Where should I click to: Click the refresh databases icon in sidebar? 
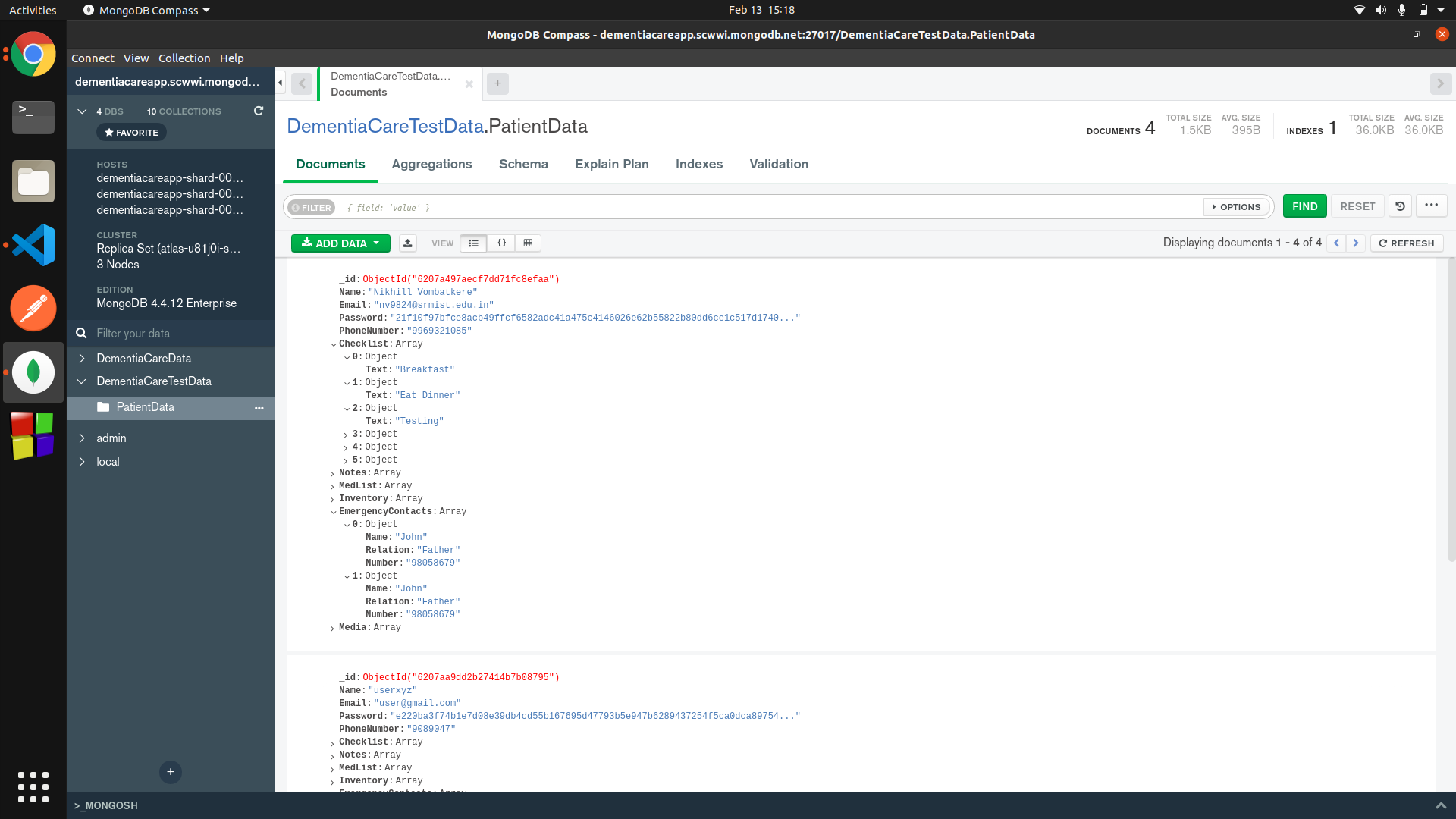(x=259, y=111)
